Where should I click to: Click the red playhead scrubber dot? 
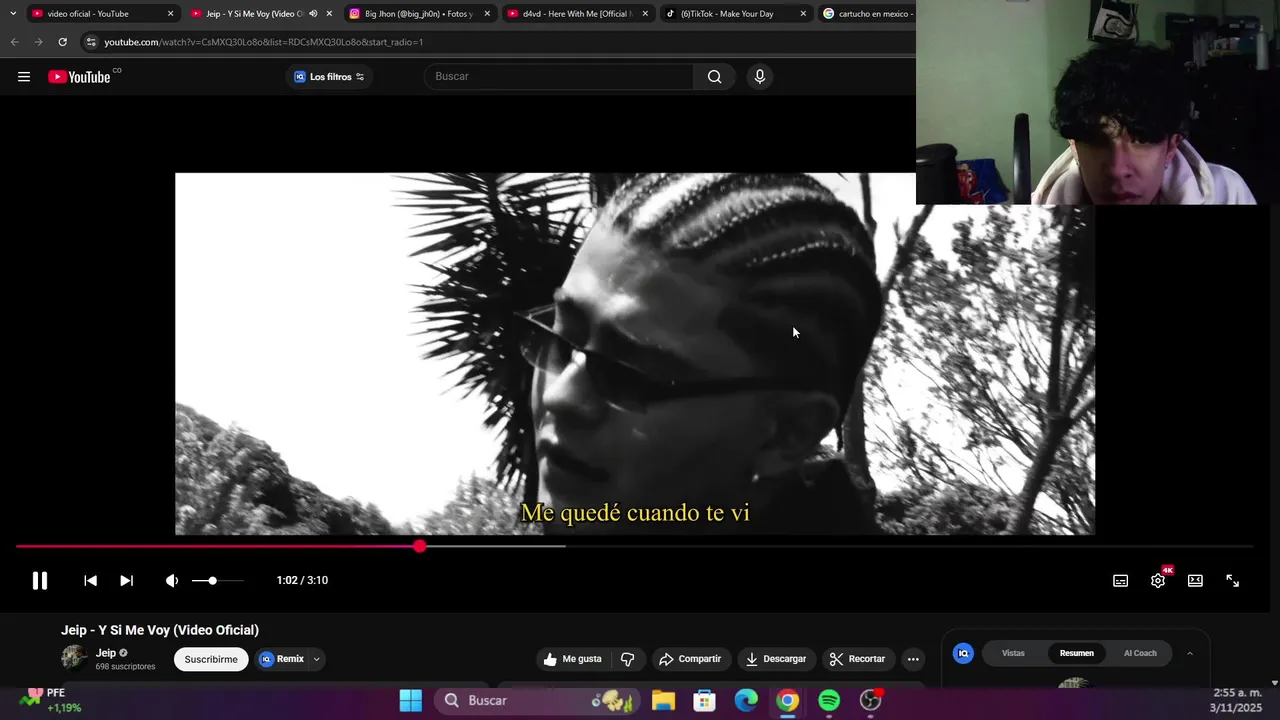420,546
